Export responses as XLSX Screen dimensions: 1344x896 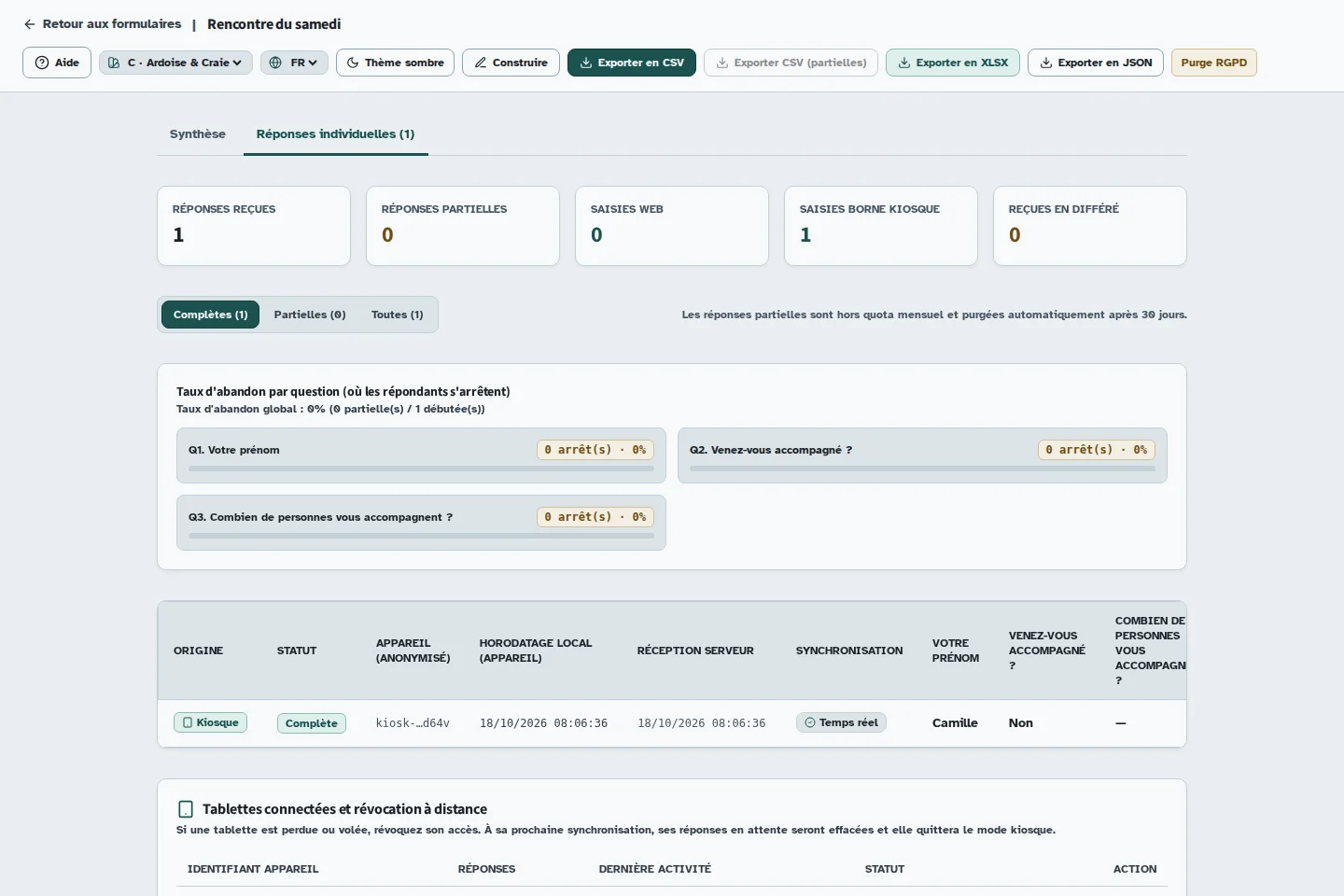(x=953, y=63)
